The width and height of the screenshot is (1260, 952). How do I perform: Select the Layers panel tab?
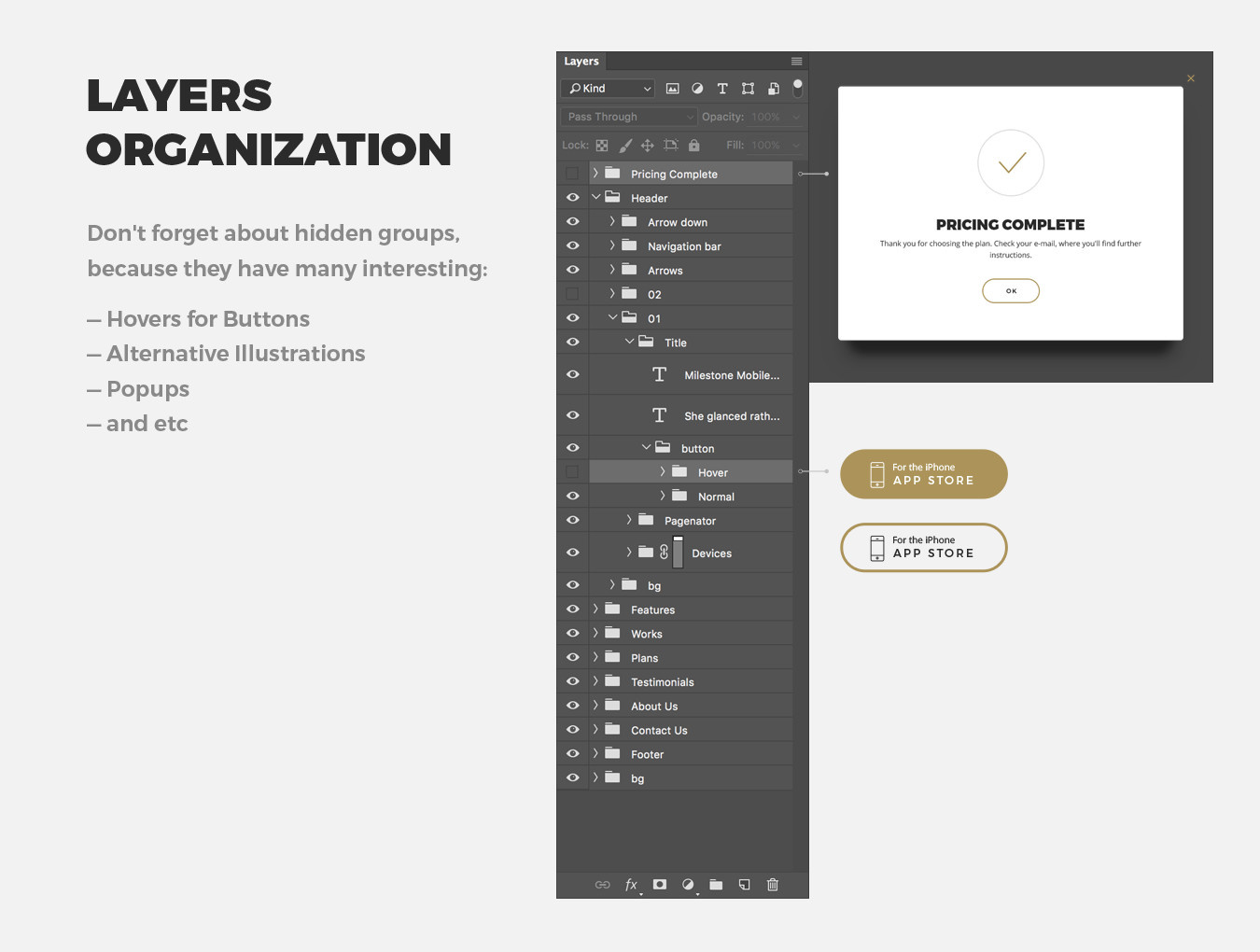click(581, 62)
